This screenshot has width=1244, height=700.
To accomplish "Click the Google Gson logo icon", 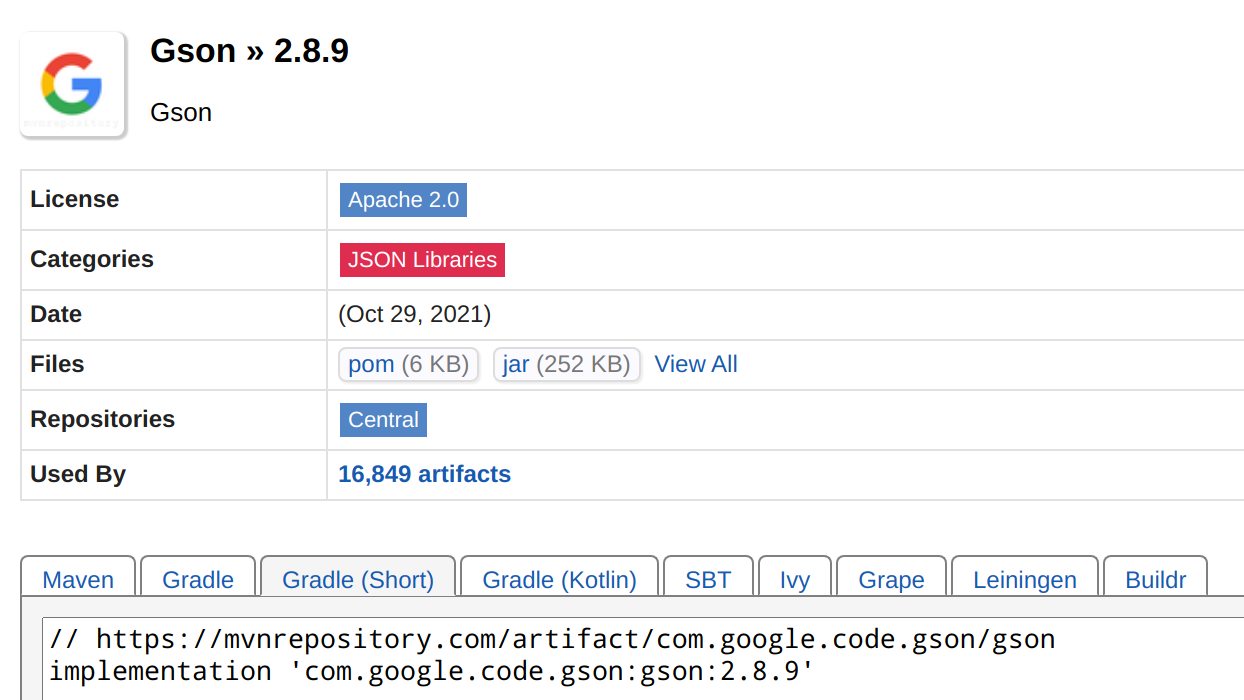I will 72,84.
